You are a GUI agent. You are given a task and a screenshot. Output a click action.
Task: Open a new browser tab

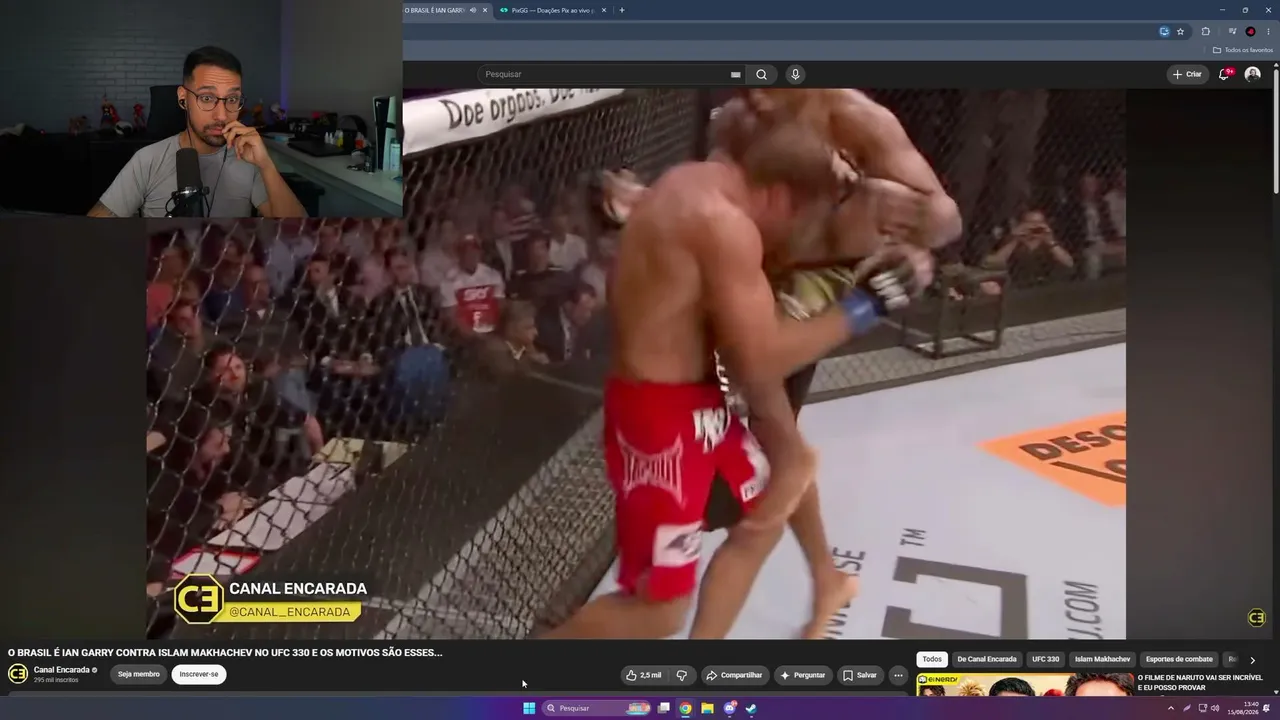622,10
